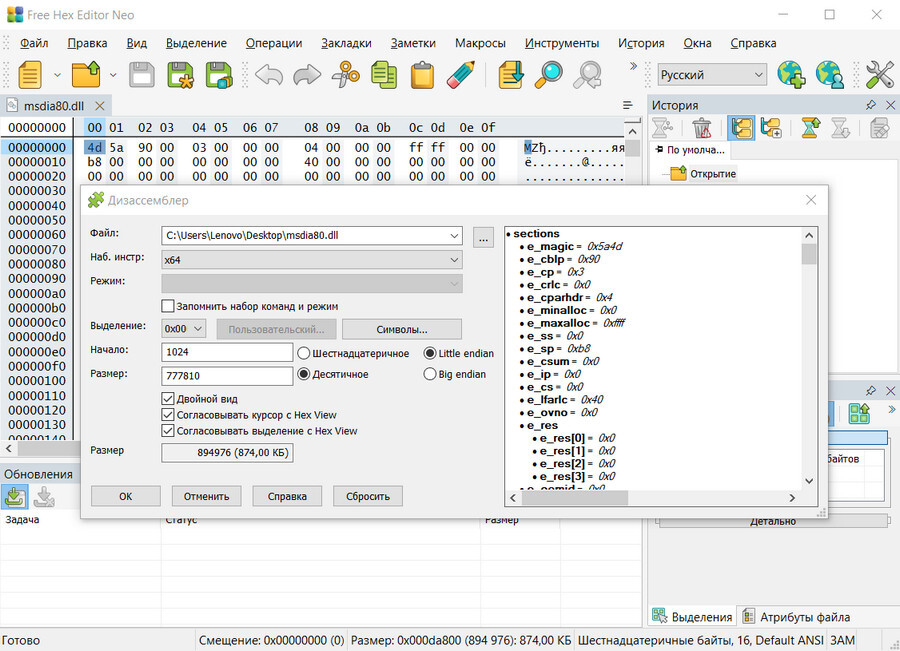Open the Инструменты menu
The image size is (900, 651).
point(561,43)
